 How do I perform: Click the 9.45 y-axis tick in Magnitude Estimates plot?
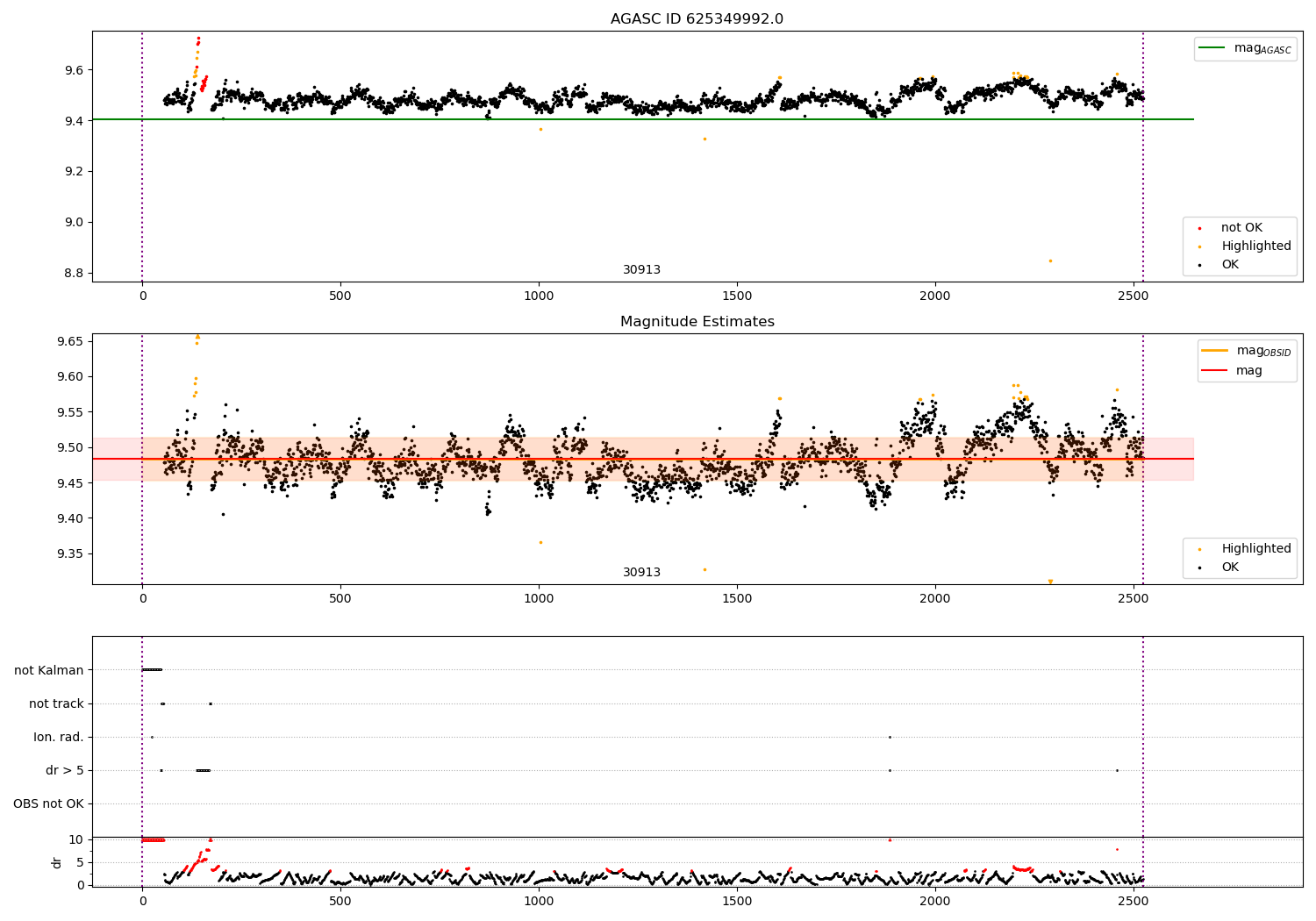[69, 483]
